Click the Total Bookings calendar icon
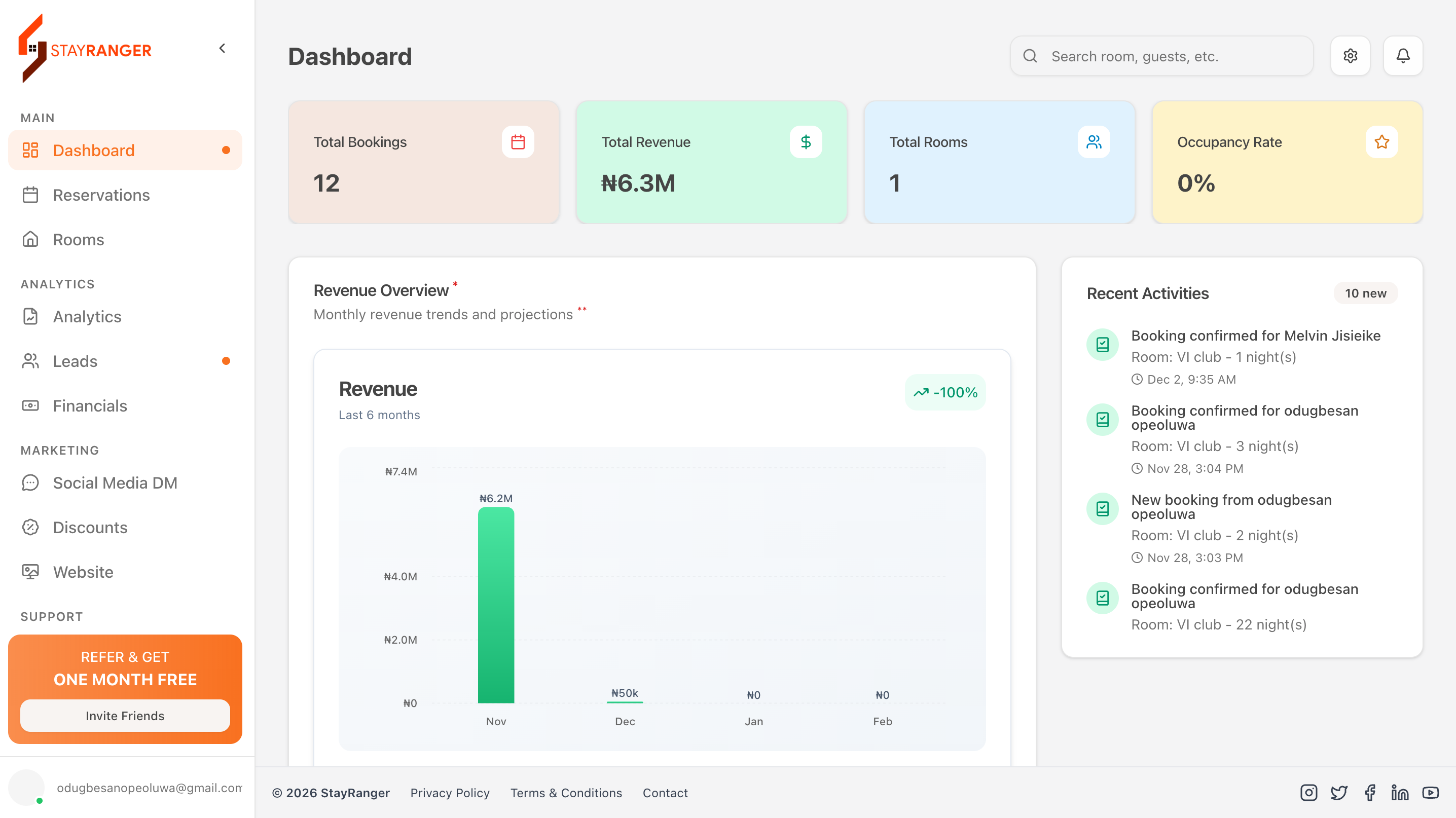This screenshot has width=1456, height=818. (x=518, y=142)
